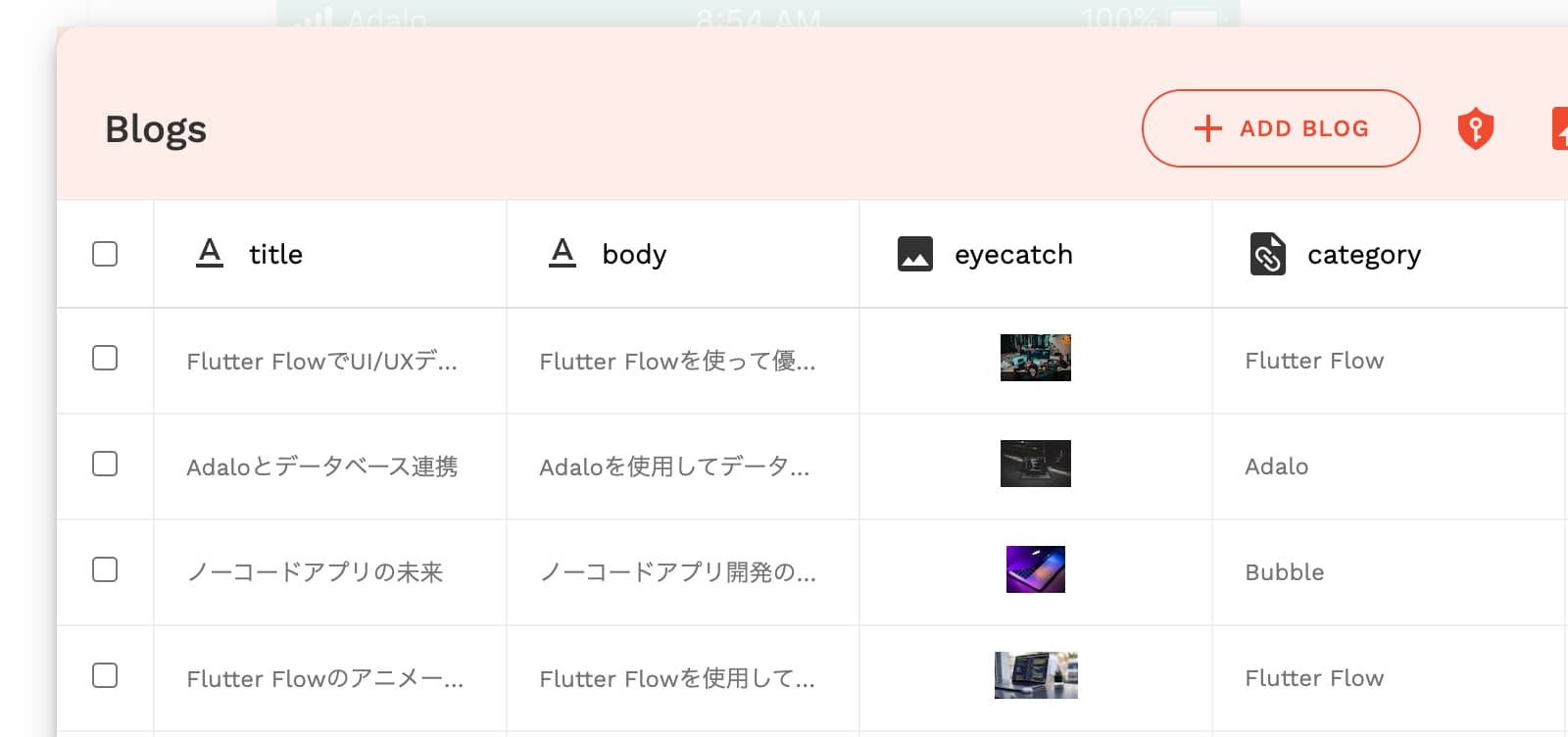Check the Flutter Flowのアニメー... row checkbox
This screenshot has width=1568, height=737.
pyautogui.click(x=105, y=675)
